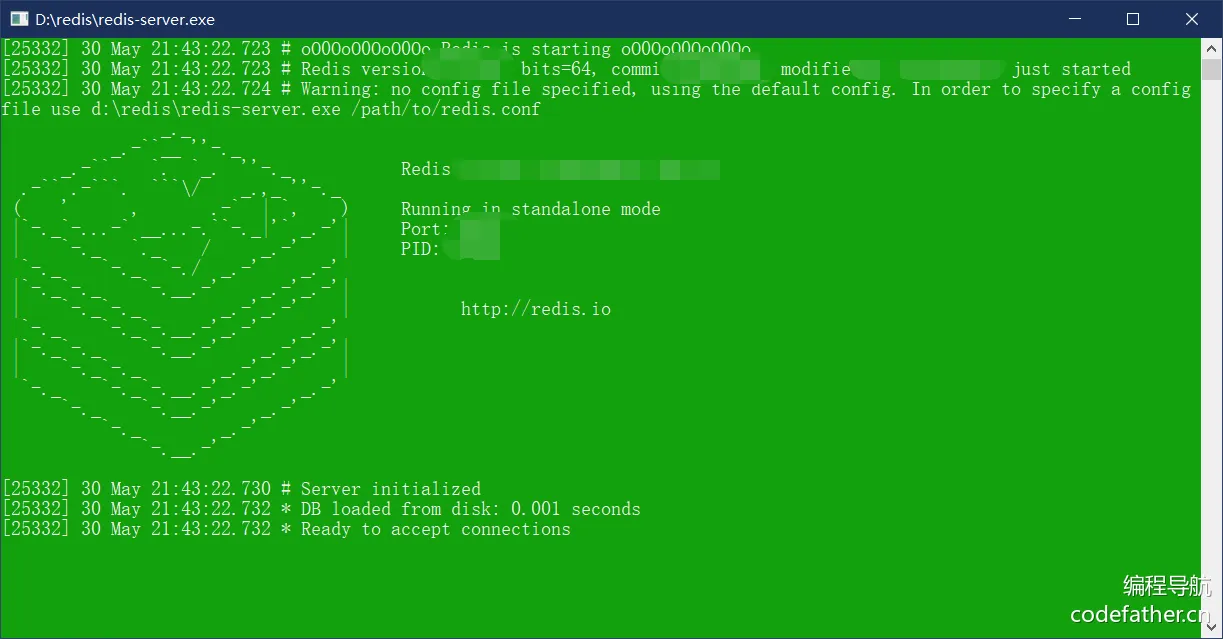Screen dimensions: 1223x639
Task: Click the title text D:\redis\redis-server.exe
Action: (125, 19)
